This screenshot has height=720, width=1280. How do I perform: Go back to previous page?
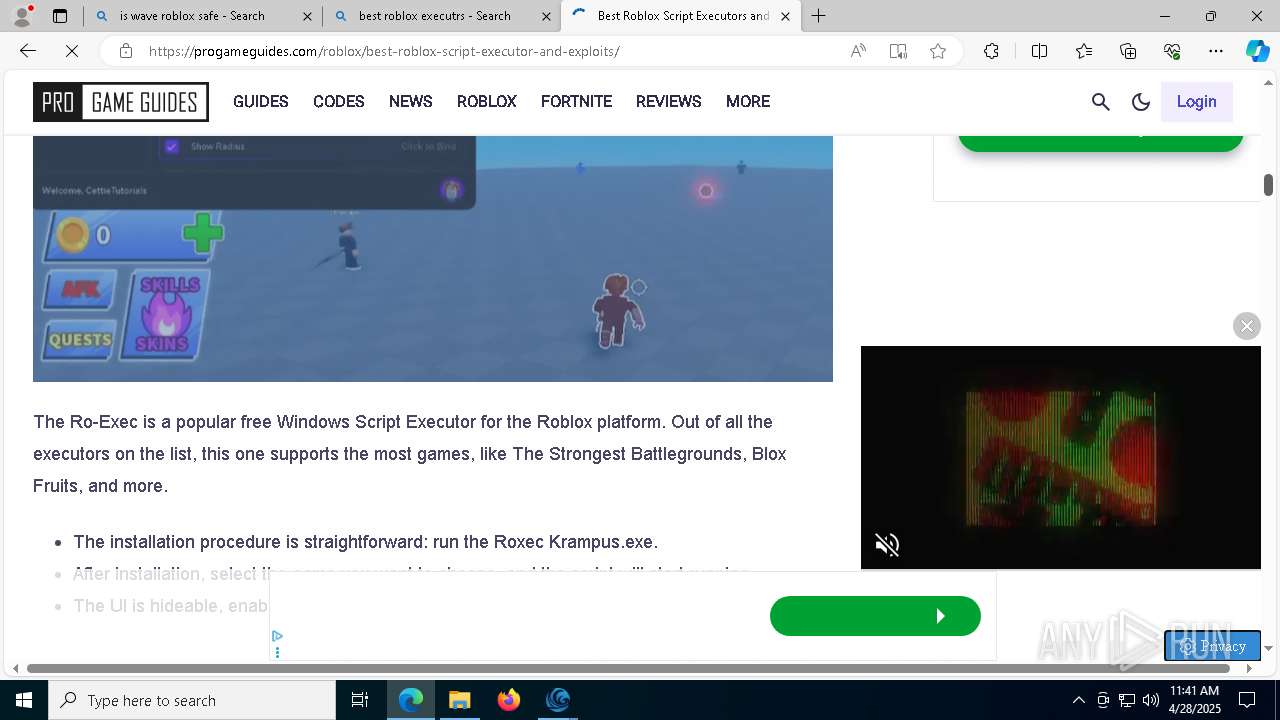tap(28, 51)
